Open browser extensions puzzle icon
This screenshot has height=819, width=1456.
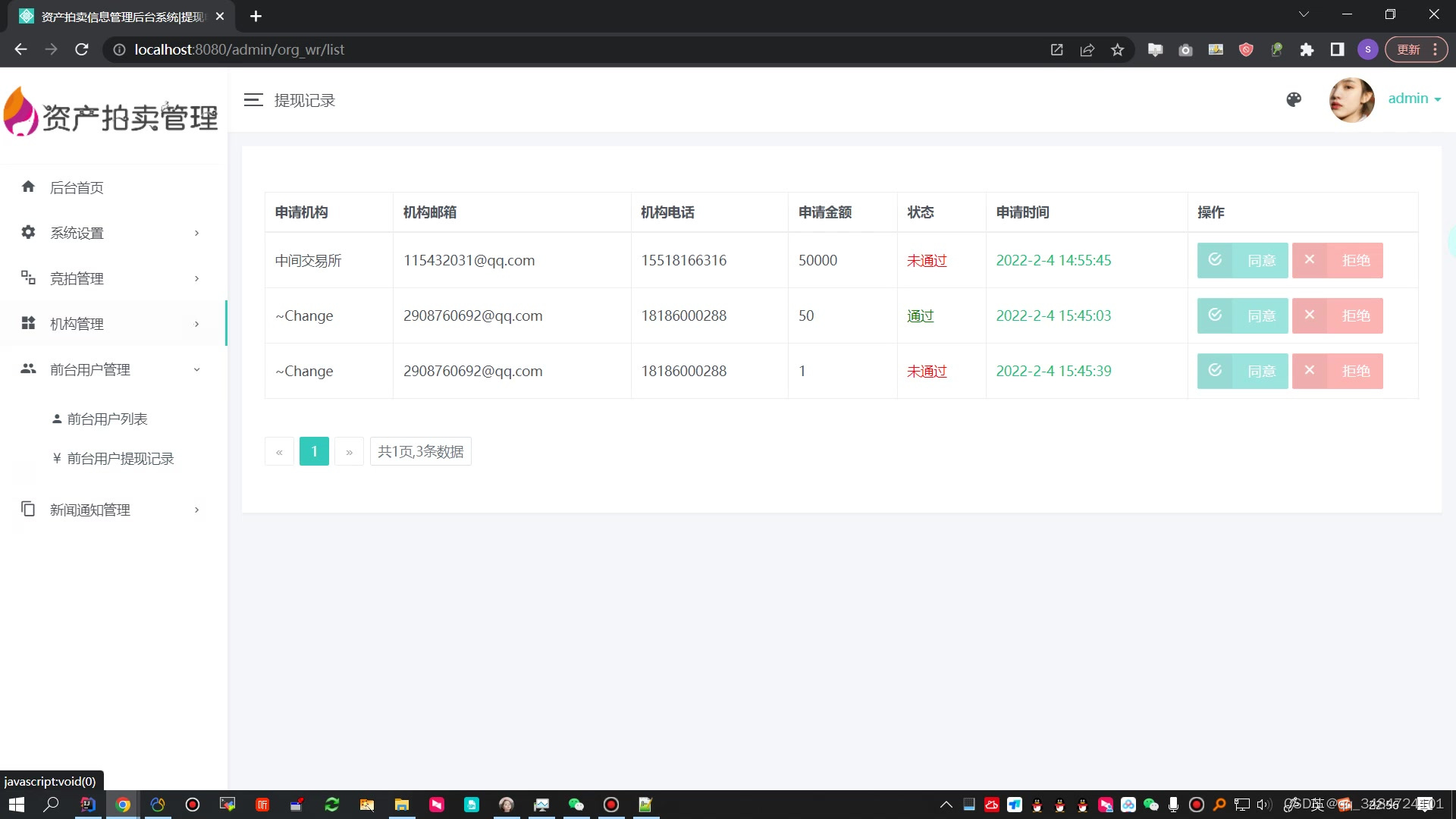1307,49
